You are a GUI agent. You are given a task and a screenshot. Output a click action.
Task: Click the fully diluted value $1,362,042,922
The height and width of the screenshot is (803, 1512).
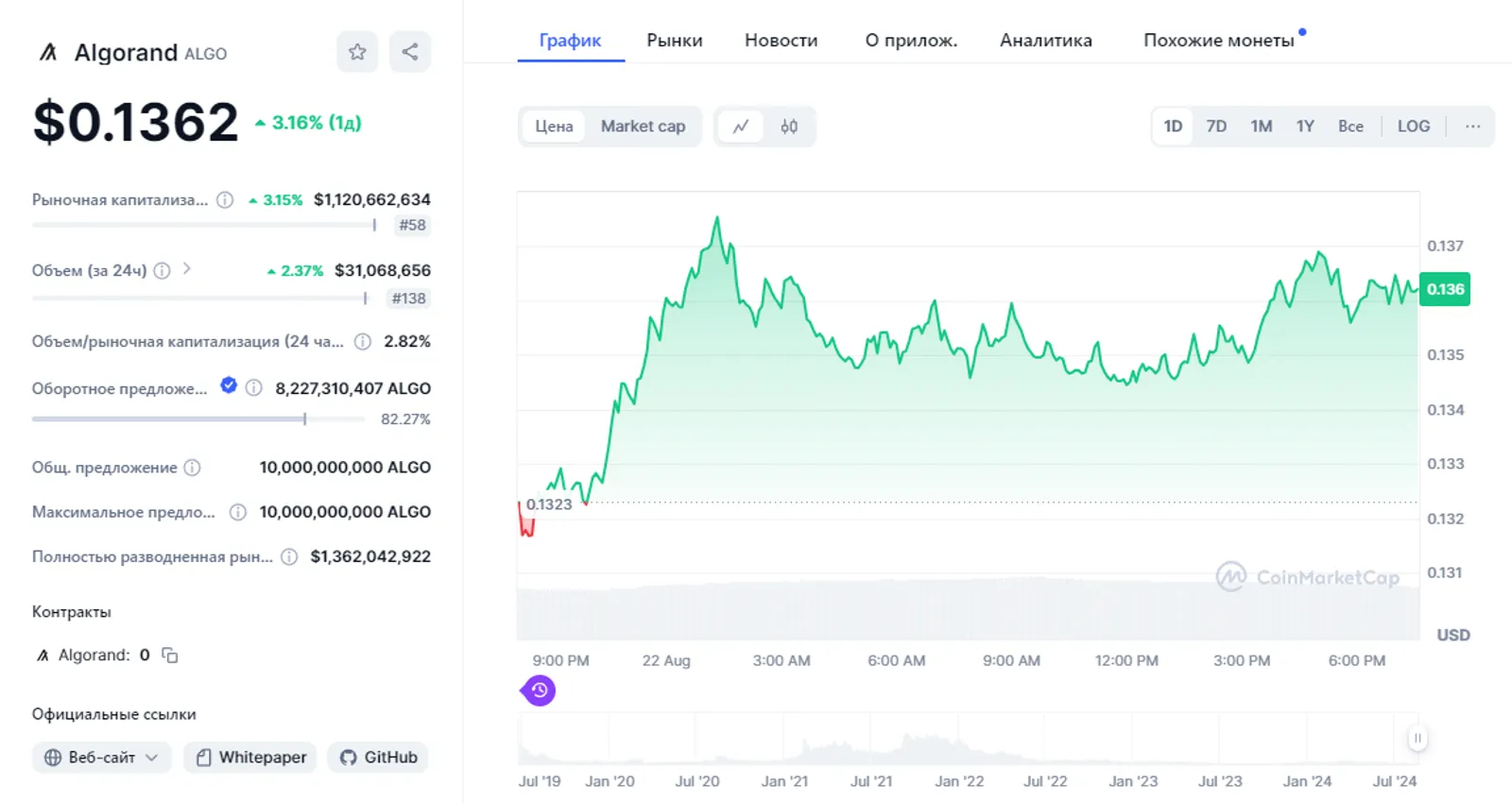click(x=370, y=556)
